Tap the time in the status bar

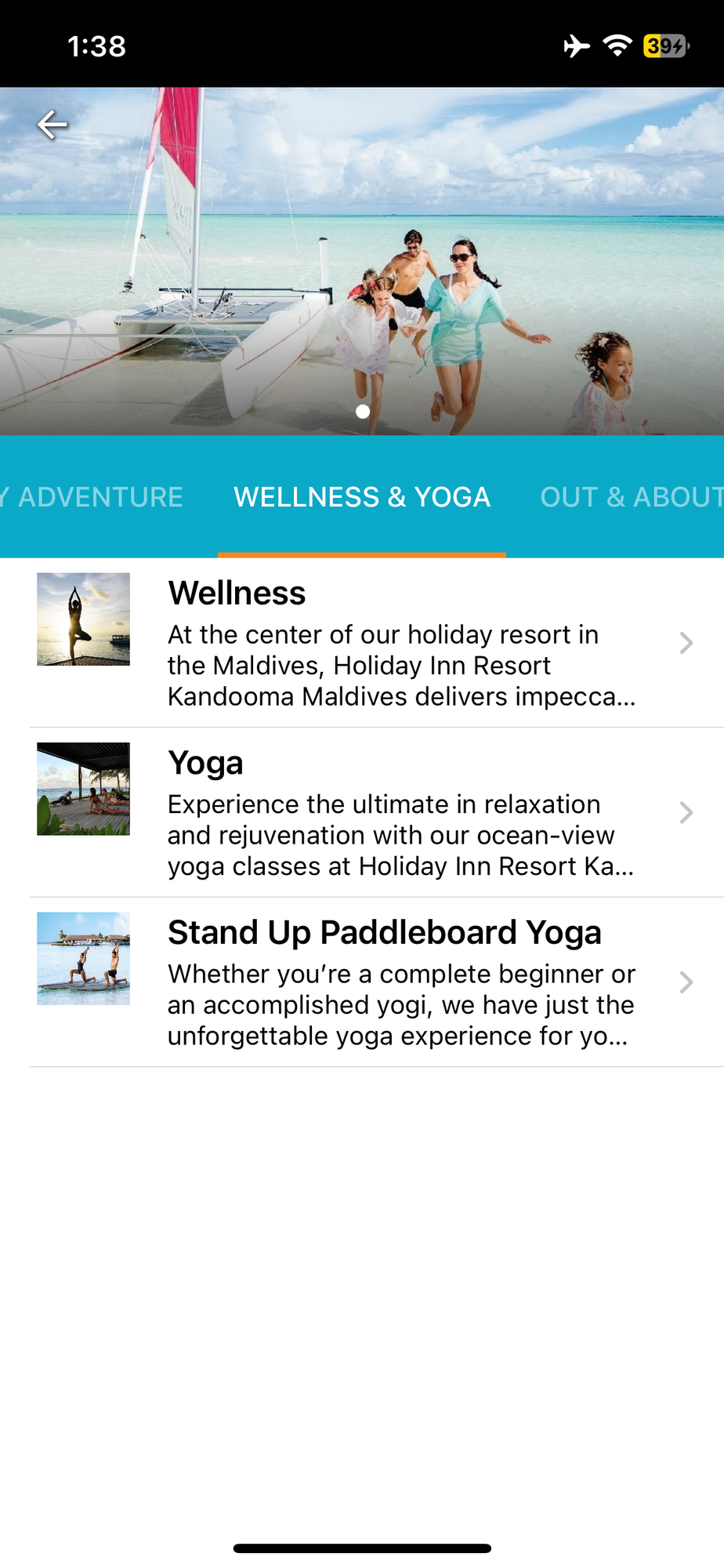pos(96,46)
